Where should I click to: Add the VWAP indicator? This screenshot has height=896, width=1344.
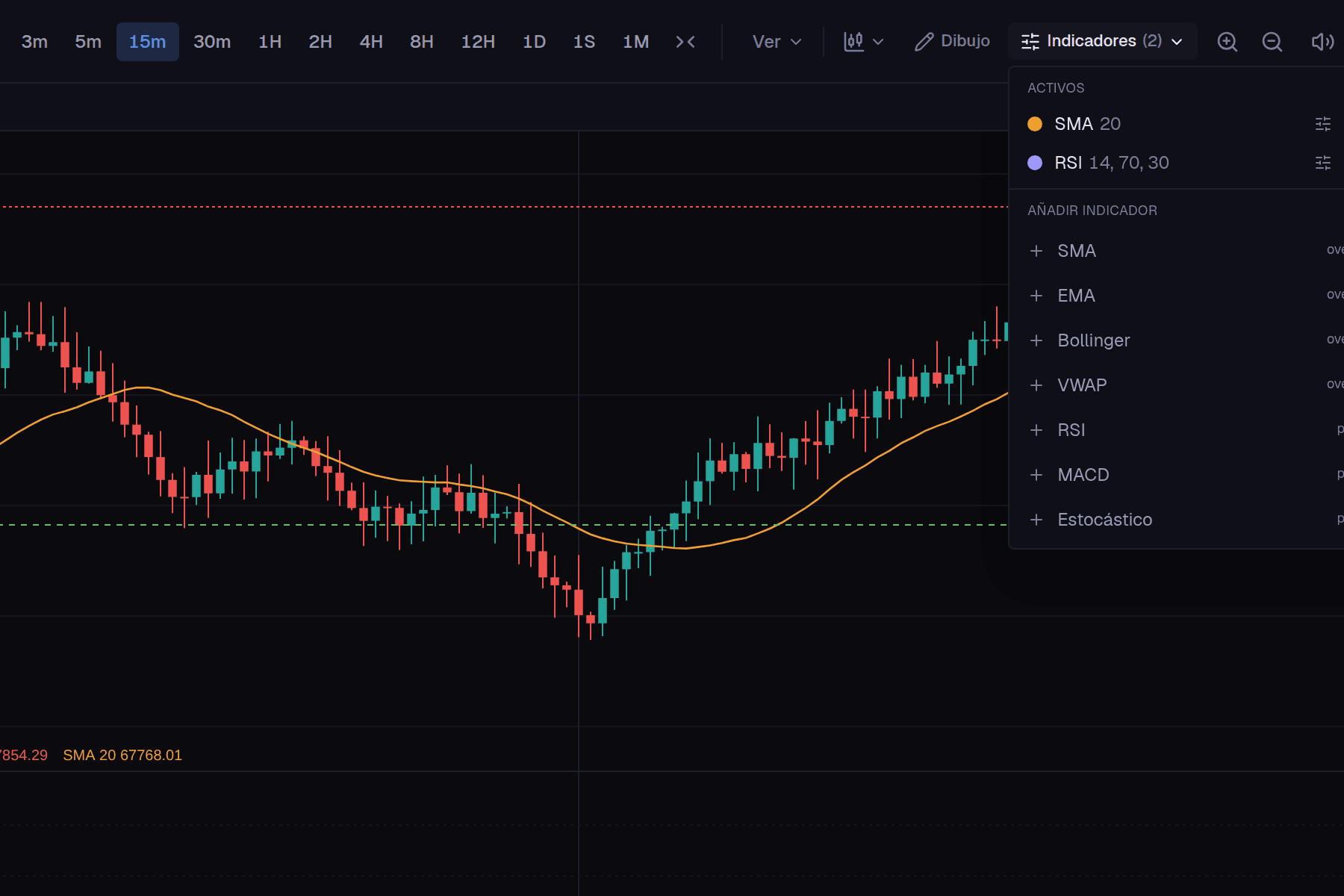(x=1186, y=385)
